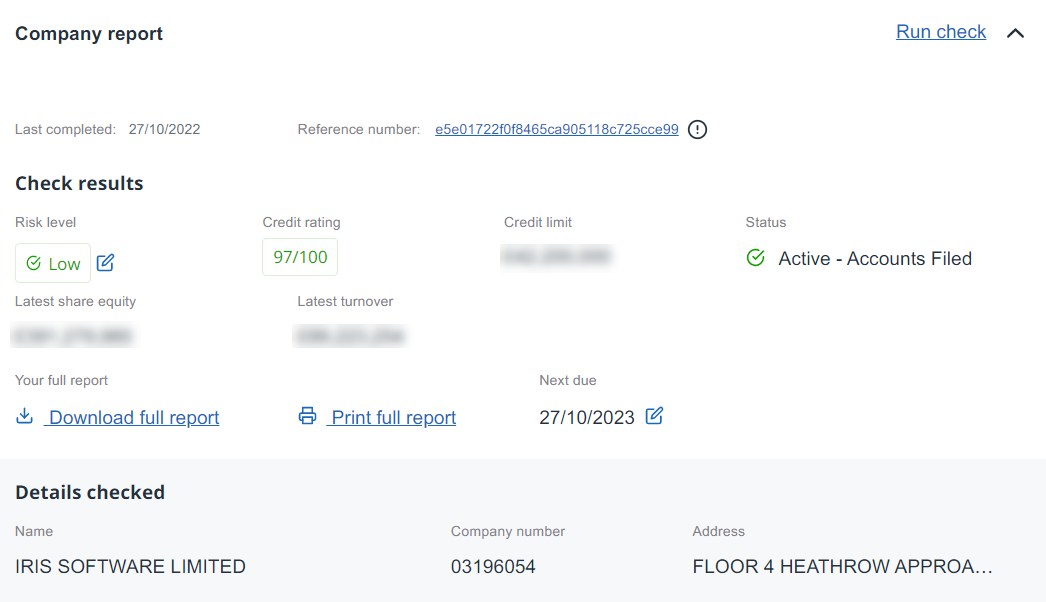Click the Run check link

(x=940, y=32)
